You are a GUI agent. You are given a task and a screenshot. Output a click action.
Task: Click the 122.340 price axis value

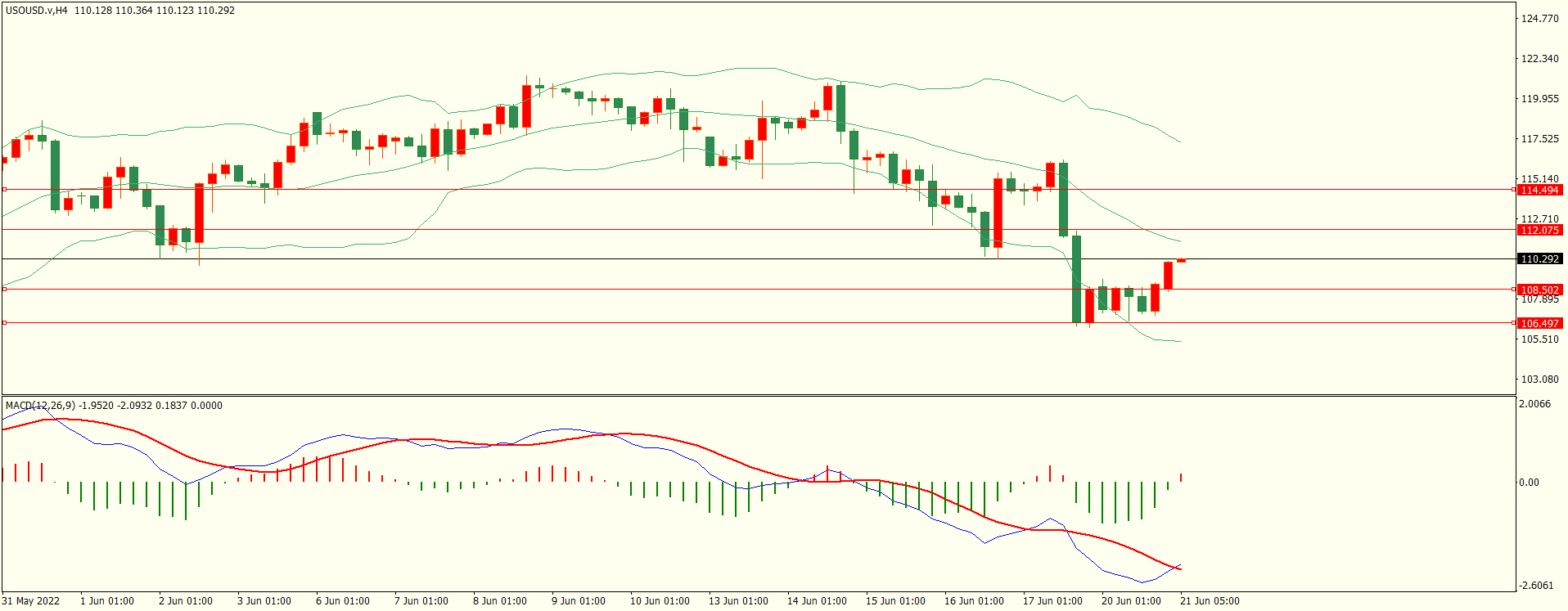pos(1539,58)
